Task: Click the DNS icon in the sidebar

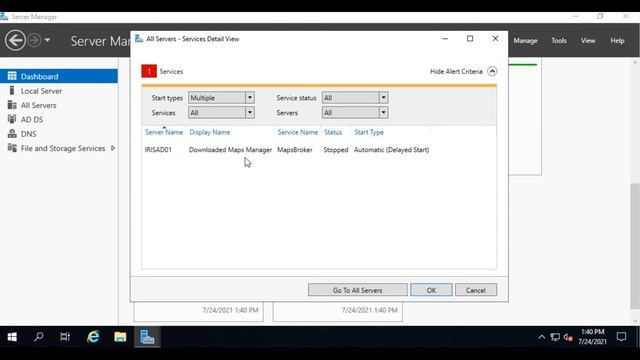Action: tap(12, 133)
